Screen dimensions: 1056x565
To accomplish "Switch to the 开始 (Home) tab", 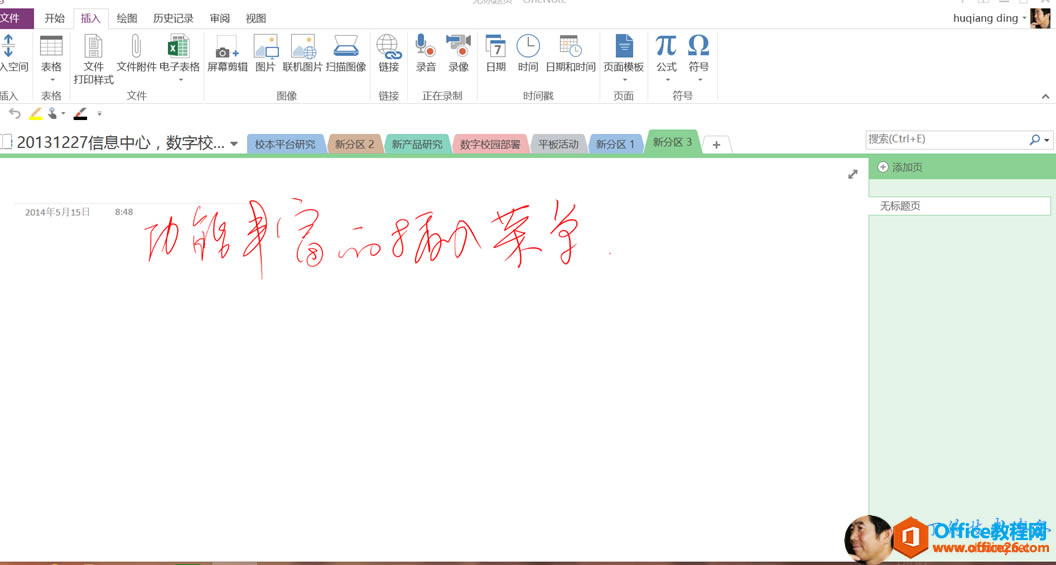I will point(55,18).
